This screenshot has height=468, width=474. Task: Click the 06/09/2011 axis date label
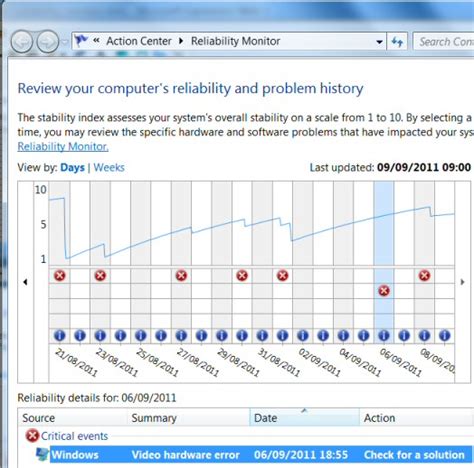click(x=401, y=362)
